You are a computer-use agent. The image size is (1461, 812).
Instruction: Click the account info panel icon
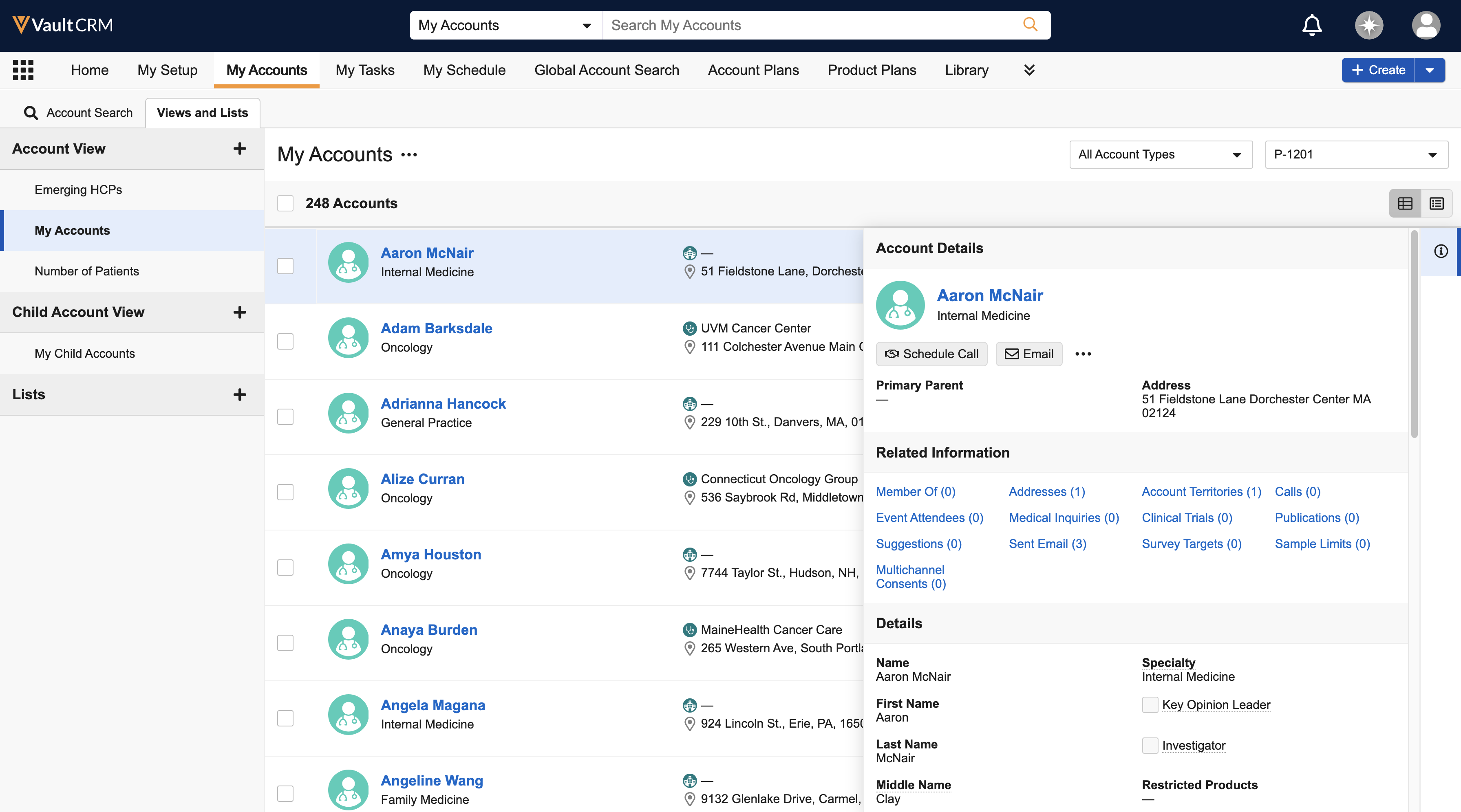point(1441,251)
